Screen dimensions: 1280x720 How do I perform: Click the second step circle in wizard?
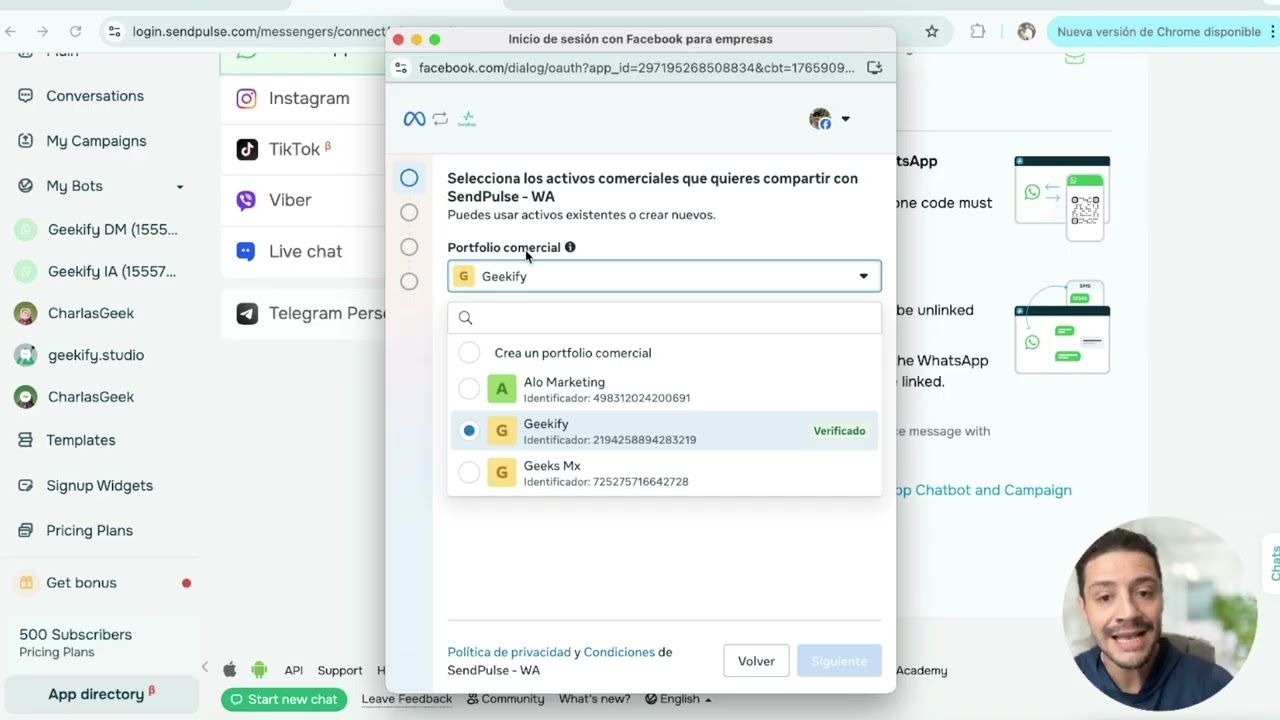pyautogui.click(x=409, y=212)
